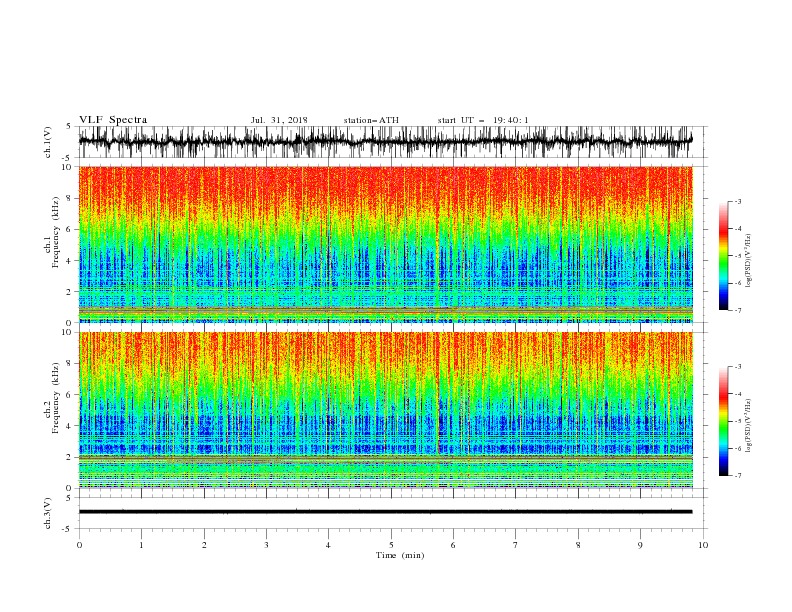
Task: Click time axis tick label "2"
Action: point(204,545)
